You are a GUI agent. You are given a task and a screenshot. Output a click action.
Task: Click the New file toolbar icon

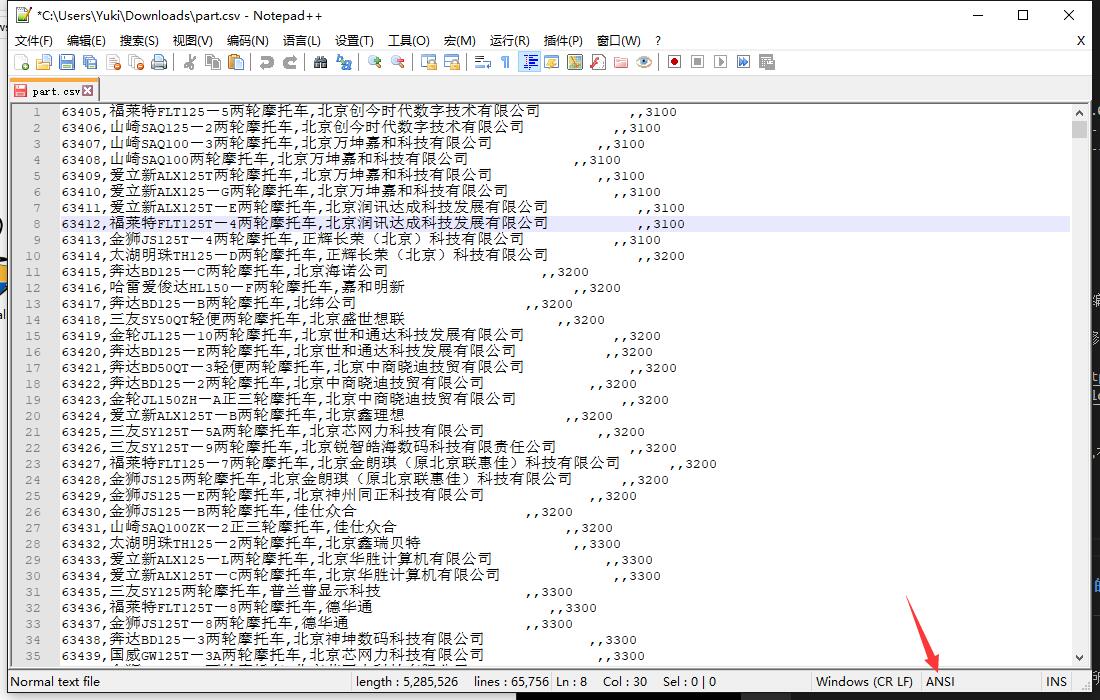point(22,62)
